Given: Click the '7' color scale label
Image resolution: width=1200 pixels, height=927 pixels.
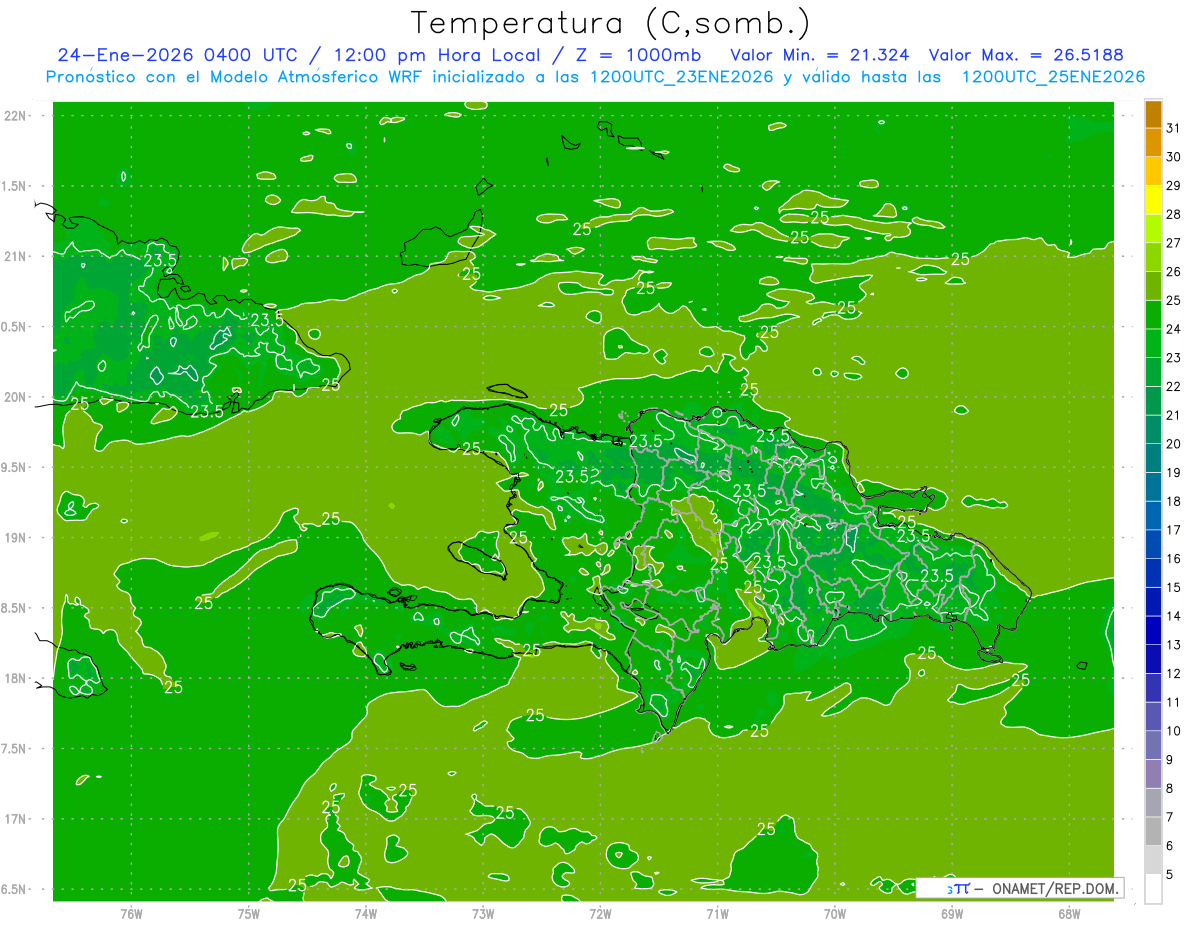Looking at the screenshot, I should 1171,817.
